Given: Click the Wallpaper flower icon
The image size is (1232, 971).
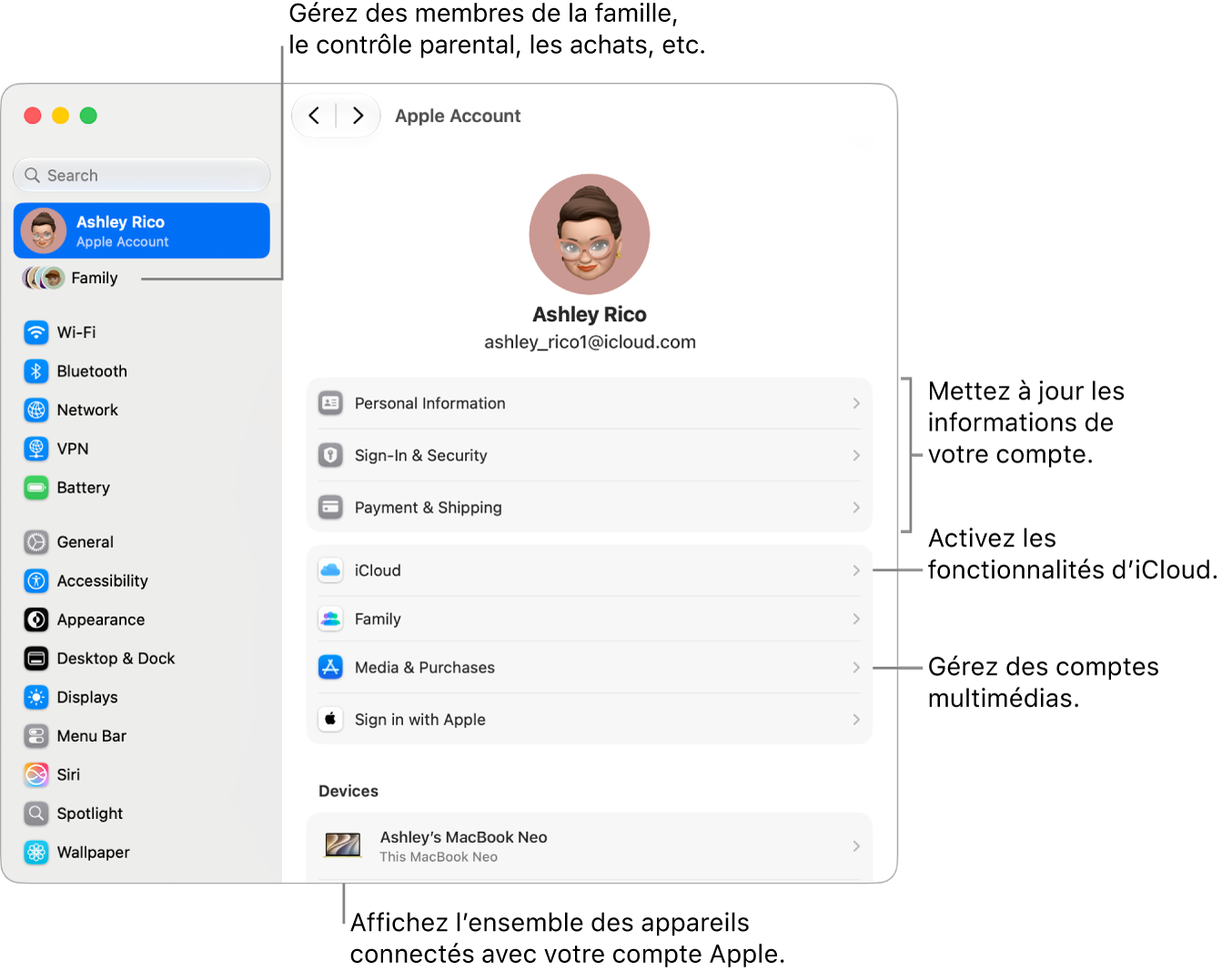Looking at the screenshot, I should coord(36,853).
